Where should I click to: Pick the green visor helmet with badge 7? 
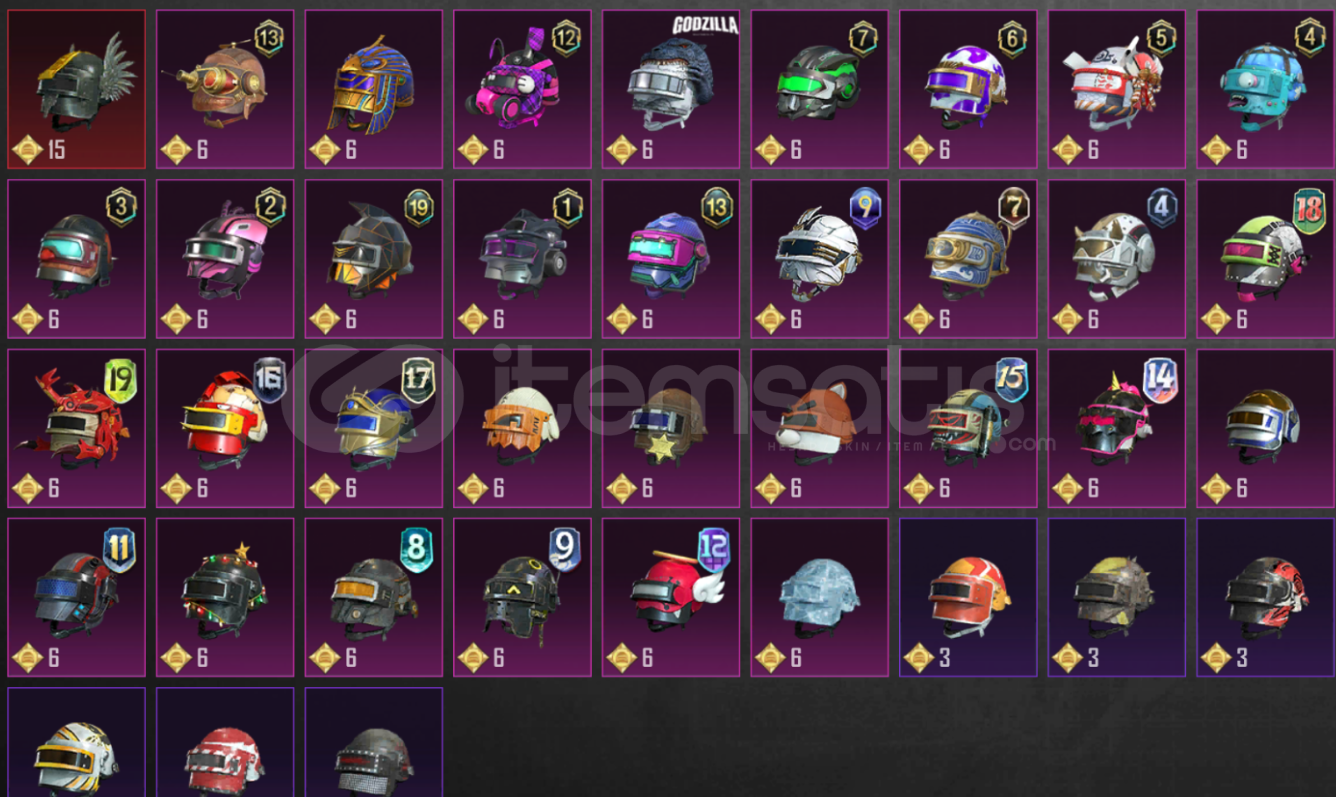pyautogui.click(x=820, y=89)
